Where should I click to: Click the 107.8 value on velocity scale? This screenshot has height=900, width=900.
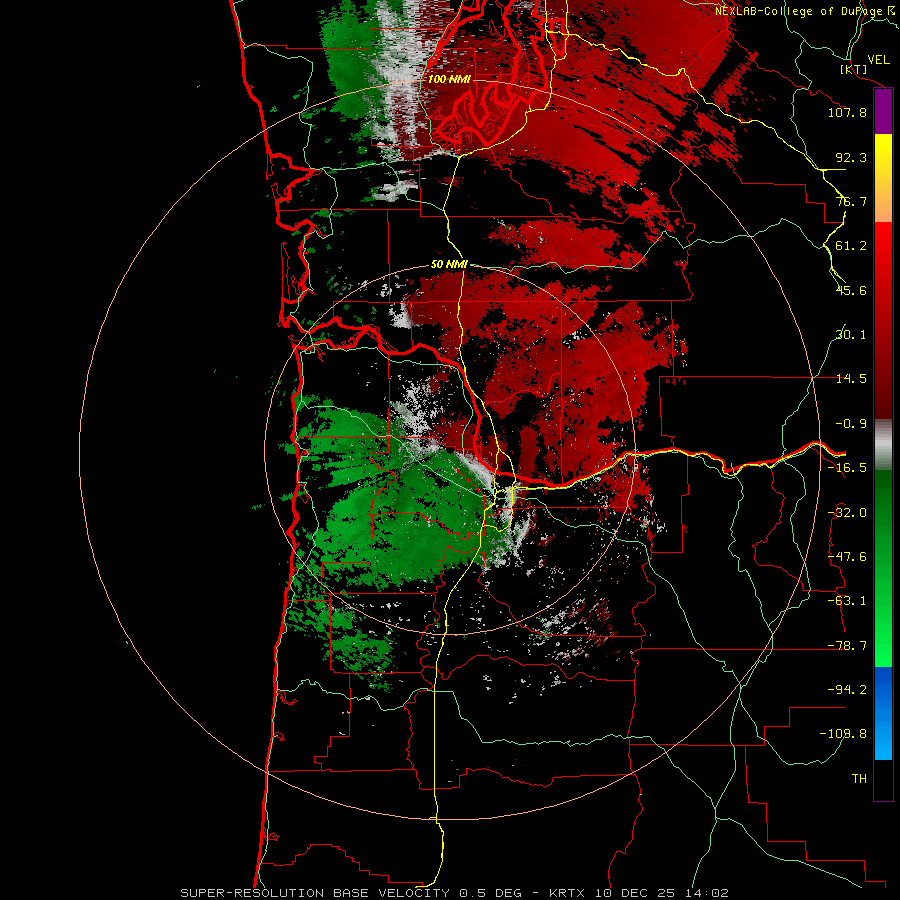pos(847,112)
